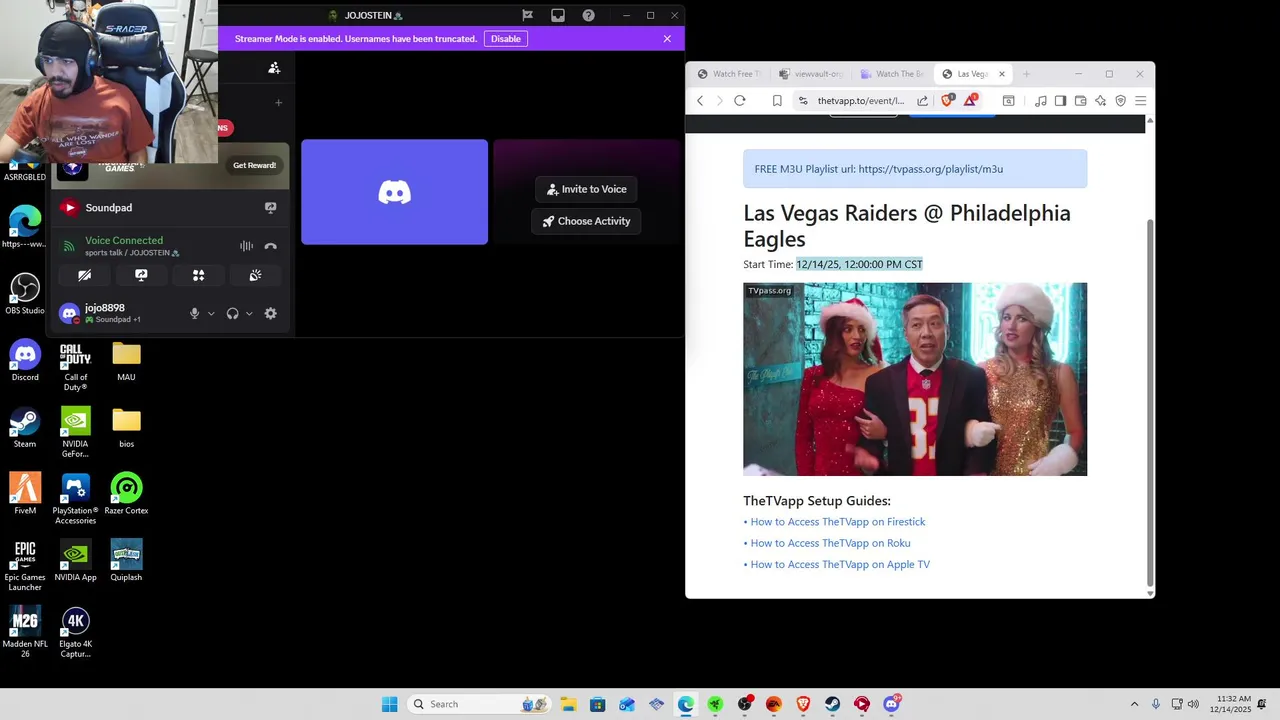This screenshot has height=720, width=1280.
Task: Click Voice Connected status text
Action: point(124,240)
